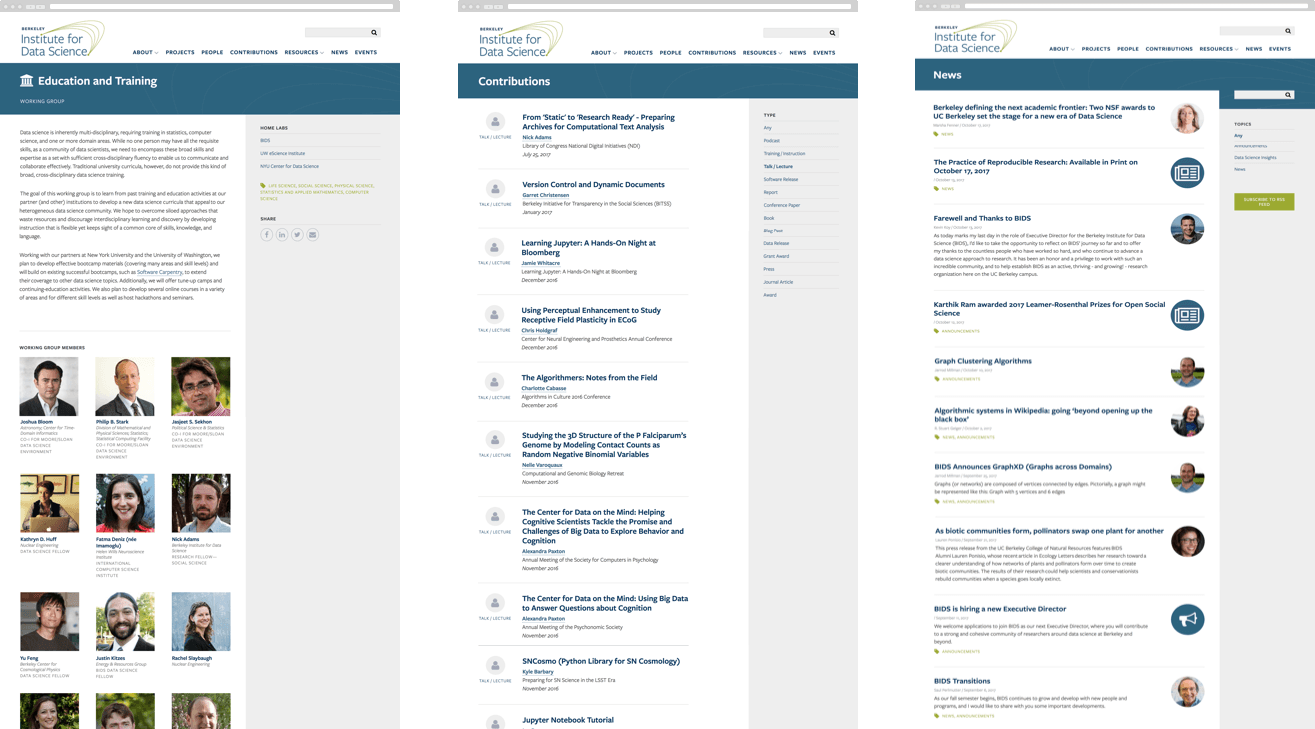Click the newspaper icon for Reproducible Research article
Viewport: 1315px width, 729px height.
[1188, 172]
